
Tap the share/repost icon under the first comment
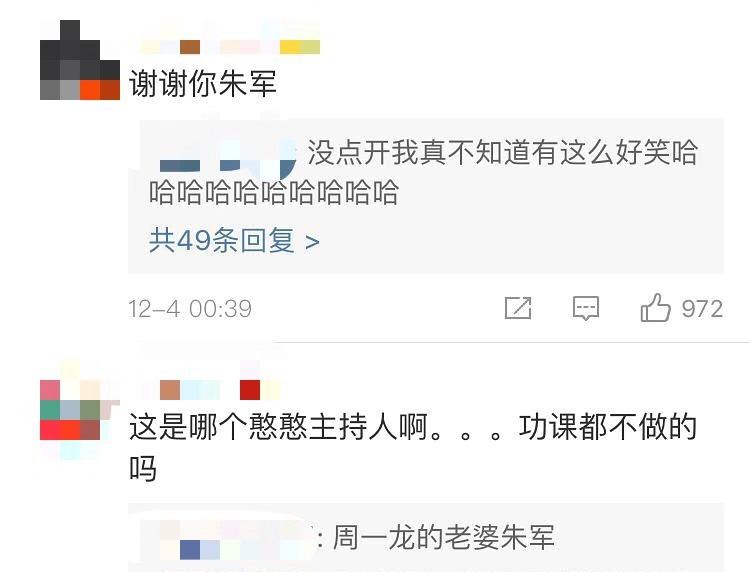pos(518,308)
